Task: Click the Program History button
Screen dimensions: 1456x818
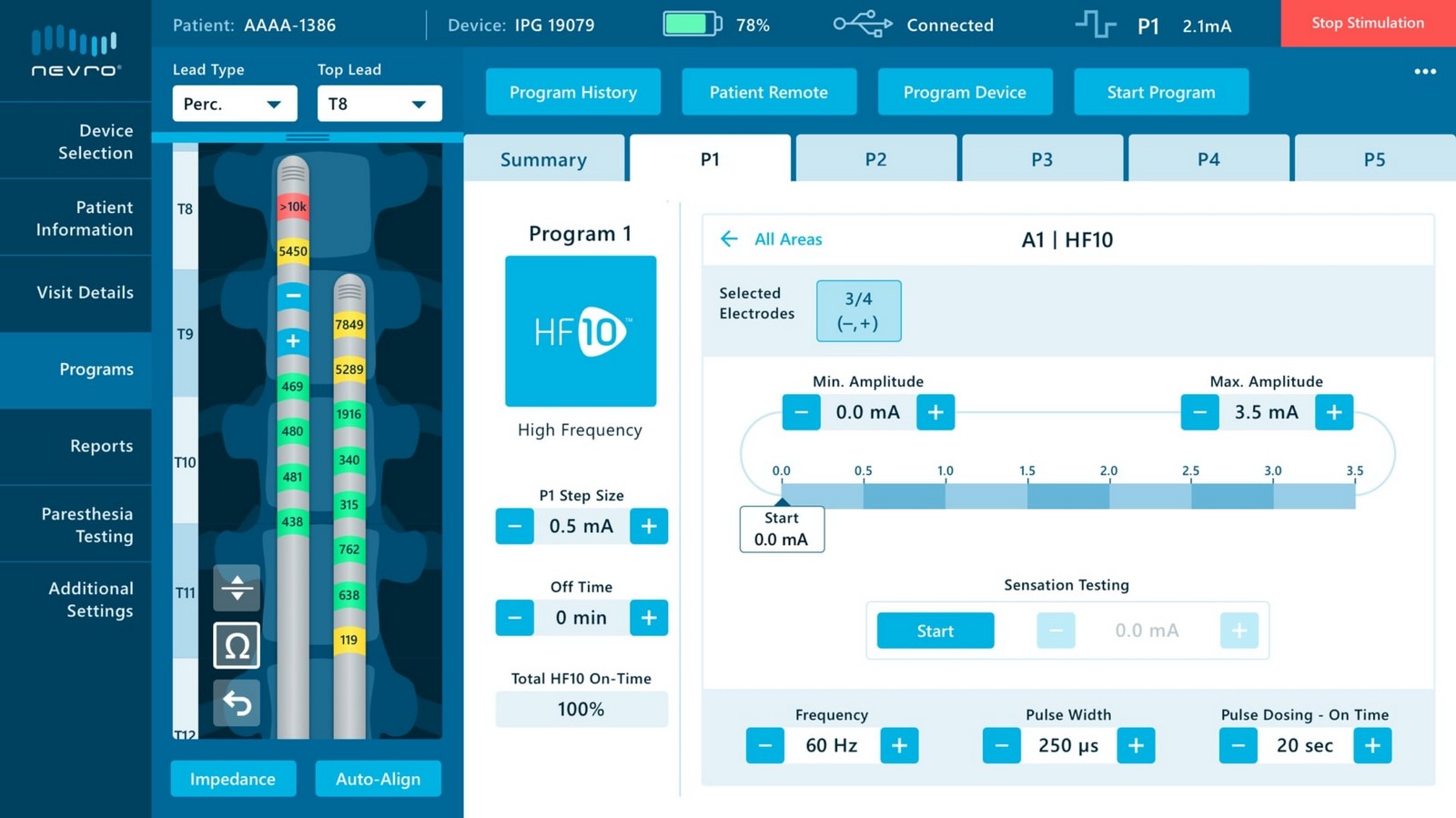Action: pyautogui.click(x=573, y=92)
